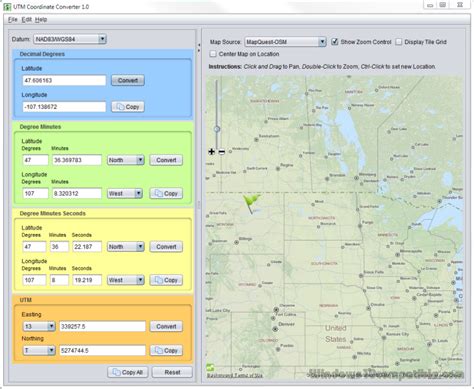The image size is (474, 389).
Task: Click the map zoom out minus icon
Action: click(x=221, y=152)
